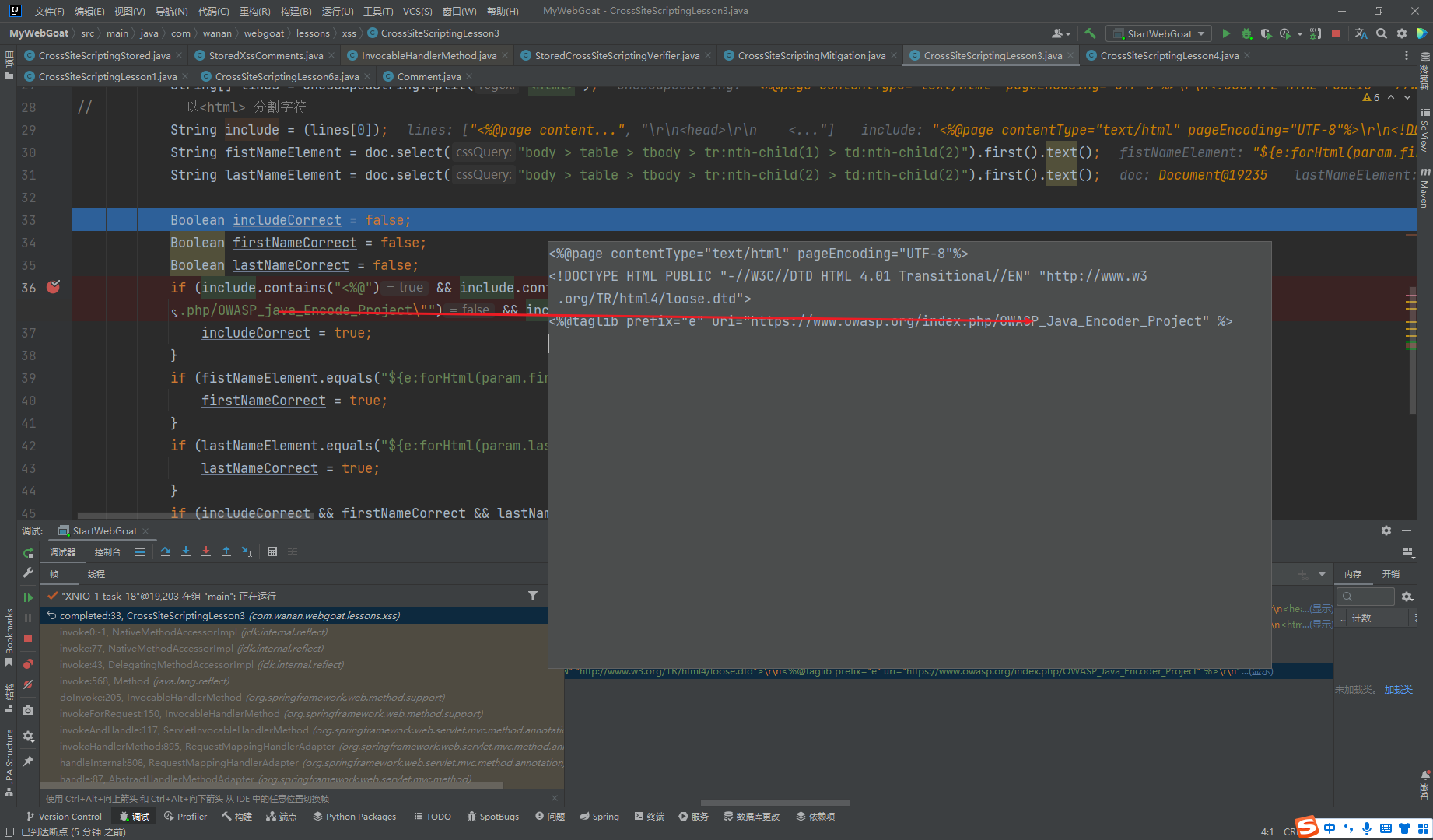Viewport: 1433px width, 840px height.
Task: Open debug sidebar settings gear dropdown
Action: [28, 736]
